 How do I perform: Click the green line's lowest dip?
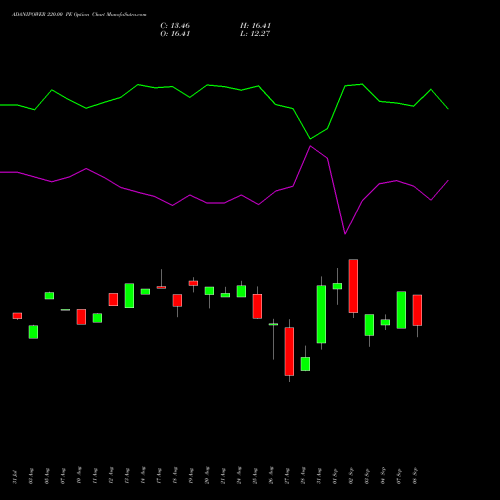[x=310, y=139]
